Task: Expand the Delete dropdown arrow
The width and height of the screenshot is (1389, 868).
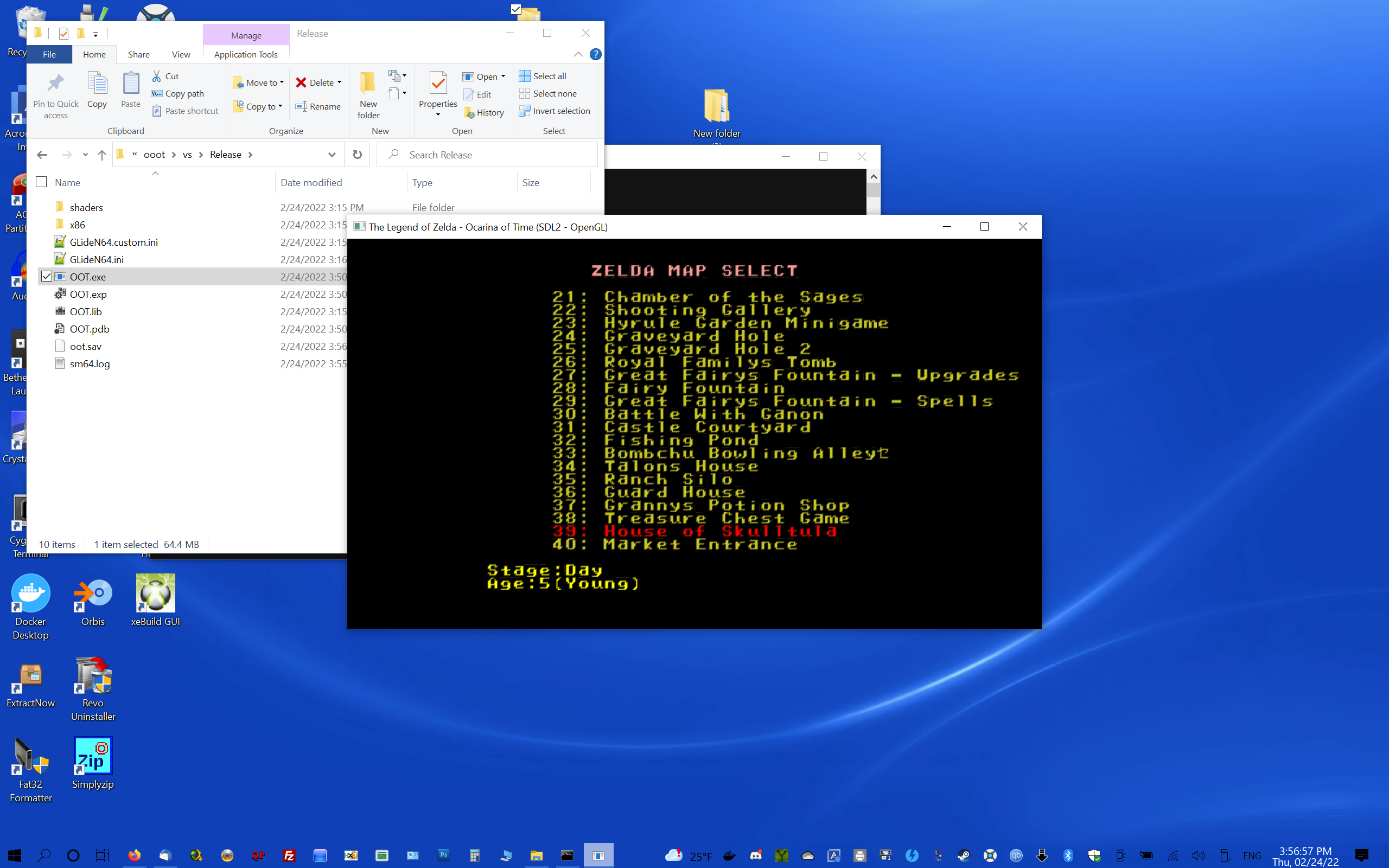Action: point(339,82)
